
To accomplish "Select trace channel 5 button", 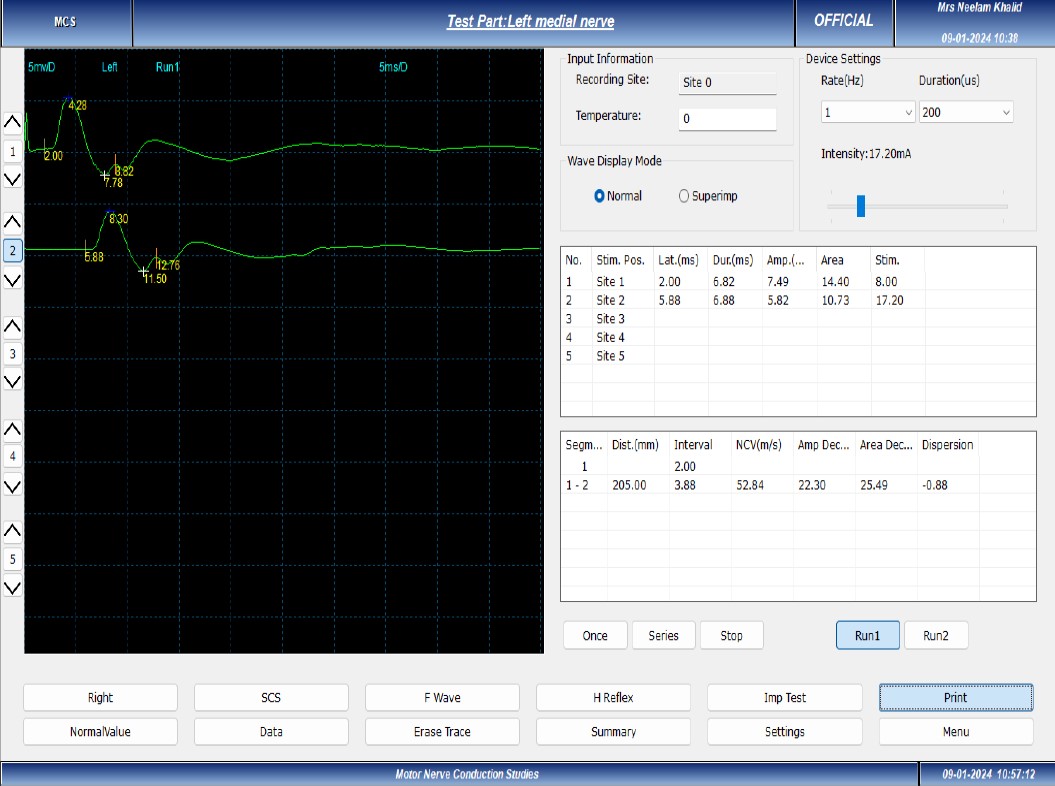I will click(x=12, y=559).
